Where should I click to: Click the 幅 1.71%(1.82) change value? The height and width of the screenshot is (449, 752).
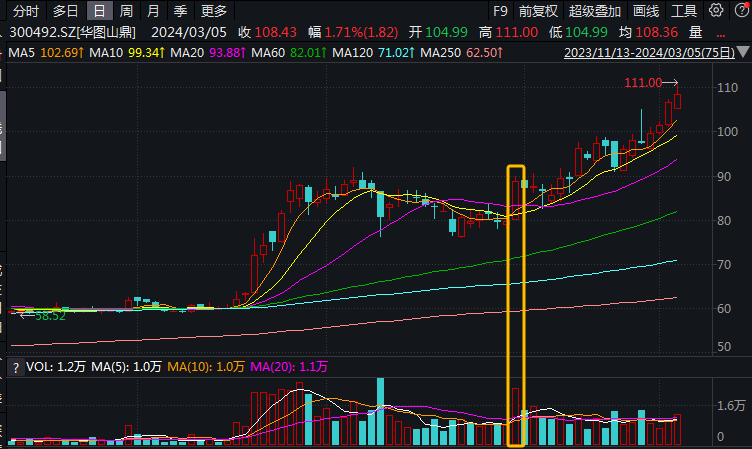tap(353, 32)
